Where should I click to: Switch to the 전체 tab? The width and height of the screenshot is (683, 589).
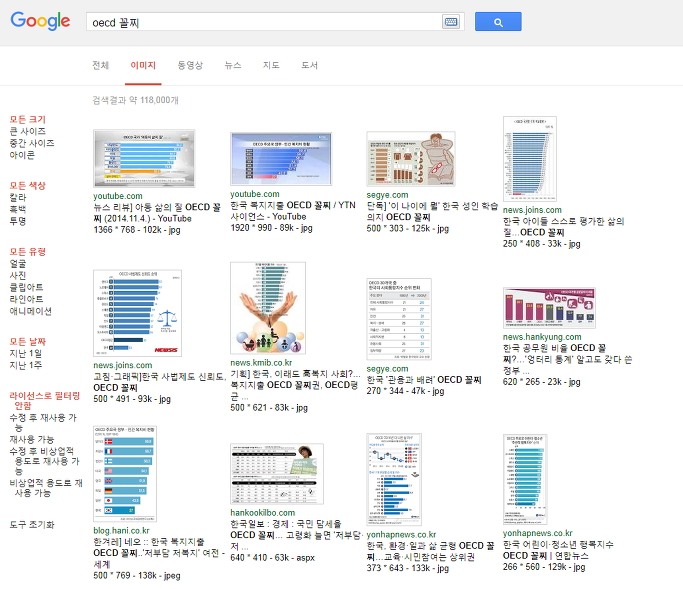[101, 65]
